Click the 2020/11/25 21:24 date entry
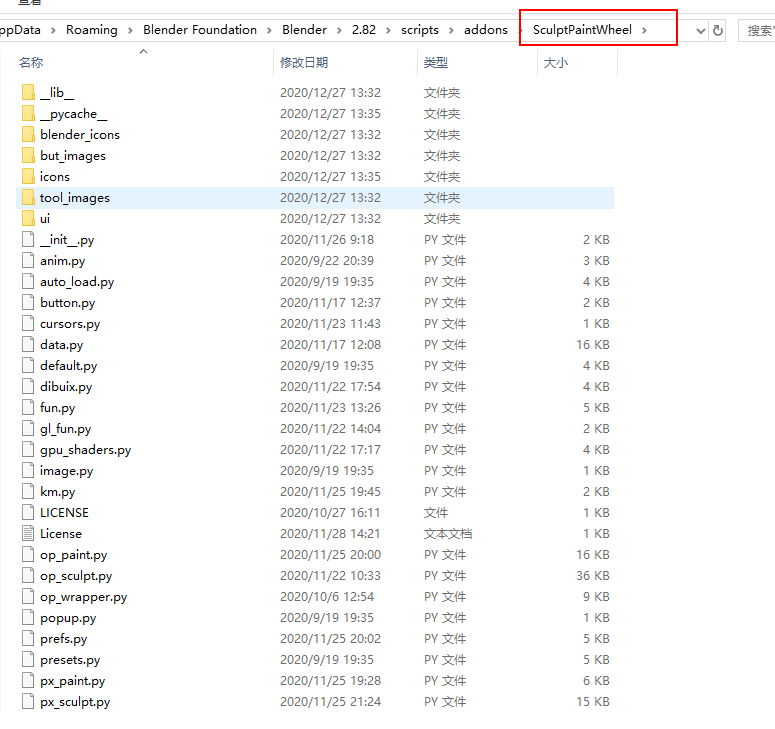This screenshot has height=729, width=775. pyautogui.click(x=330, y=701)
